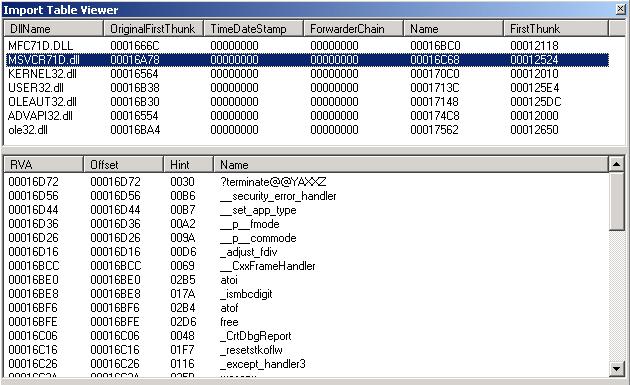Click Hint value 0048
This screenshot has width=630, height=385.
tap(182, 336)
